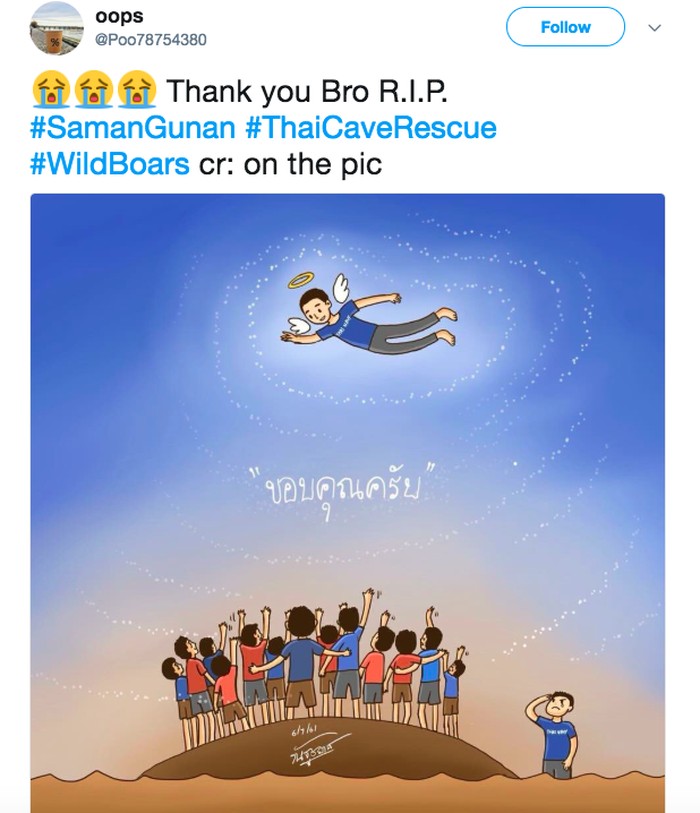Click the handwritten date on the hill
Viewport: 700px width, 813px height.
[304, 732]
